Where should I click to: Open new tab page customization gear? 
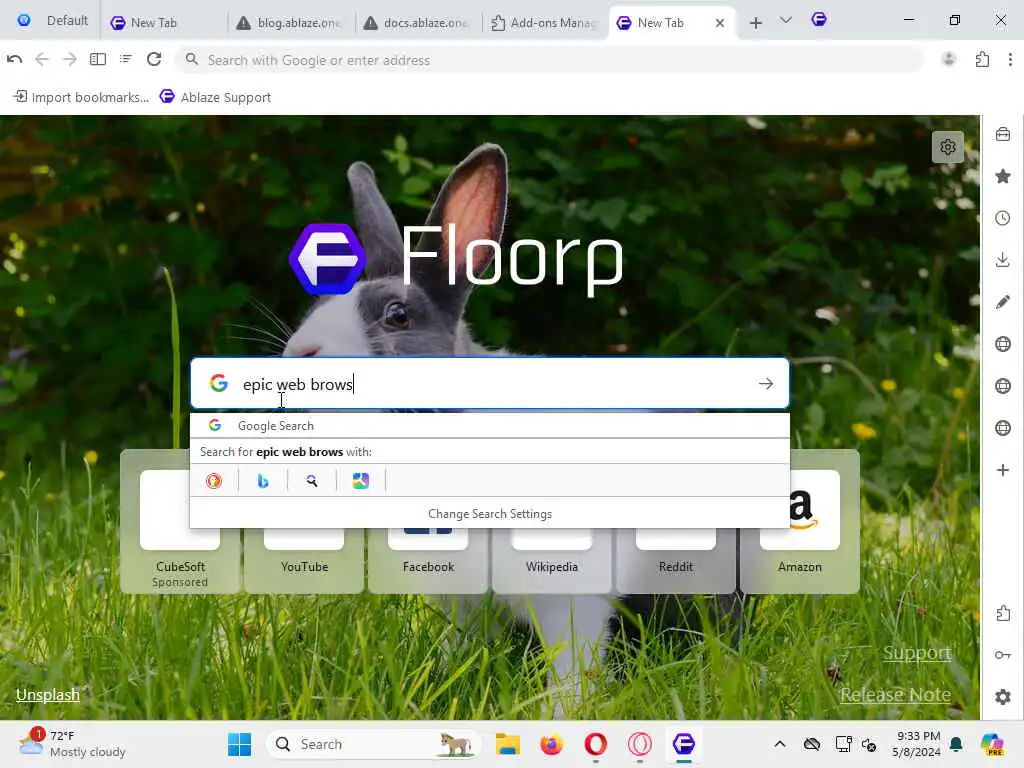click(x=948, y=148)
